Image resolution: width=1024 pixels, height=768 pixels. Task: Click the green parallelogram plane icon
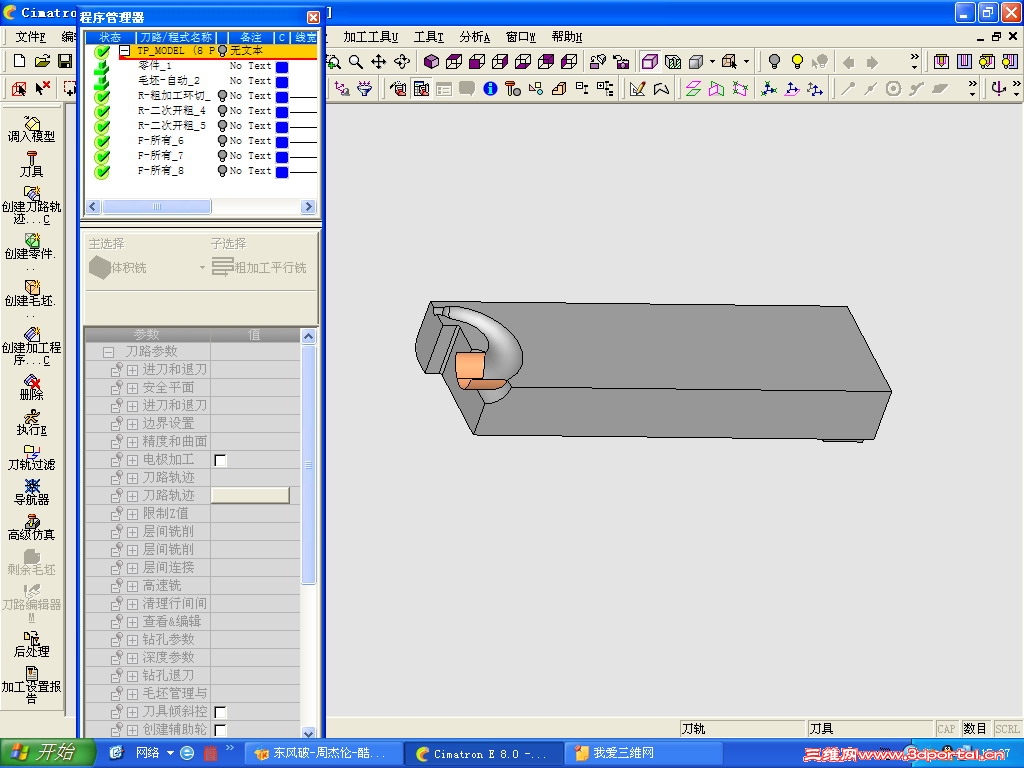click(693, 89)
